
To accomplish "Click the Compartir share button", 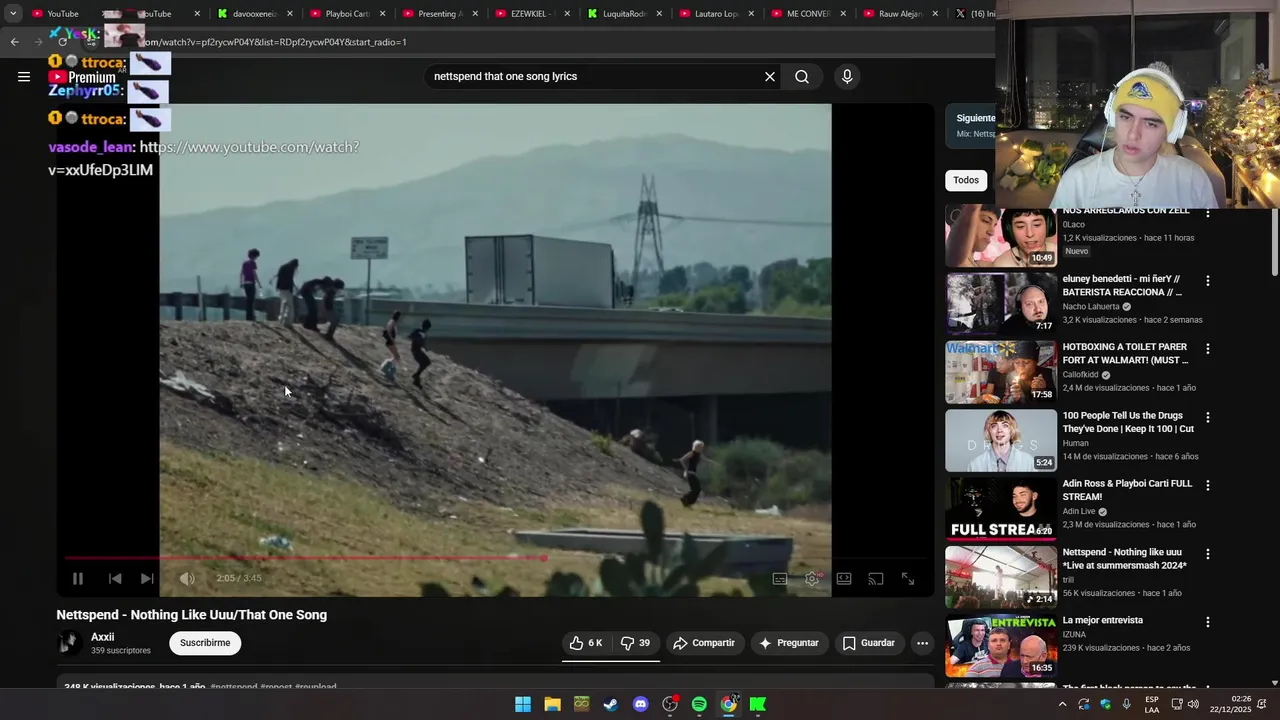I will pyautogui.click(x=704, y=643).
